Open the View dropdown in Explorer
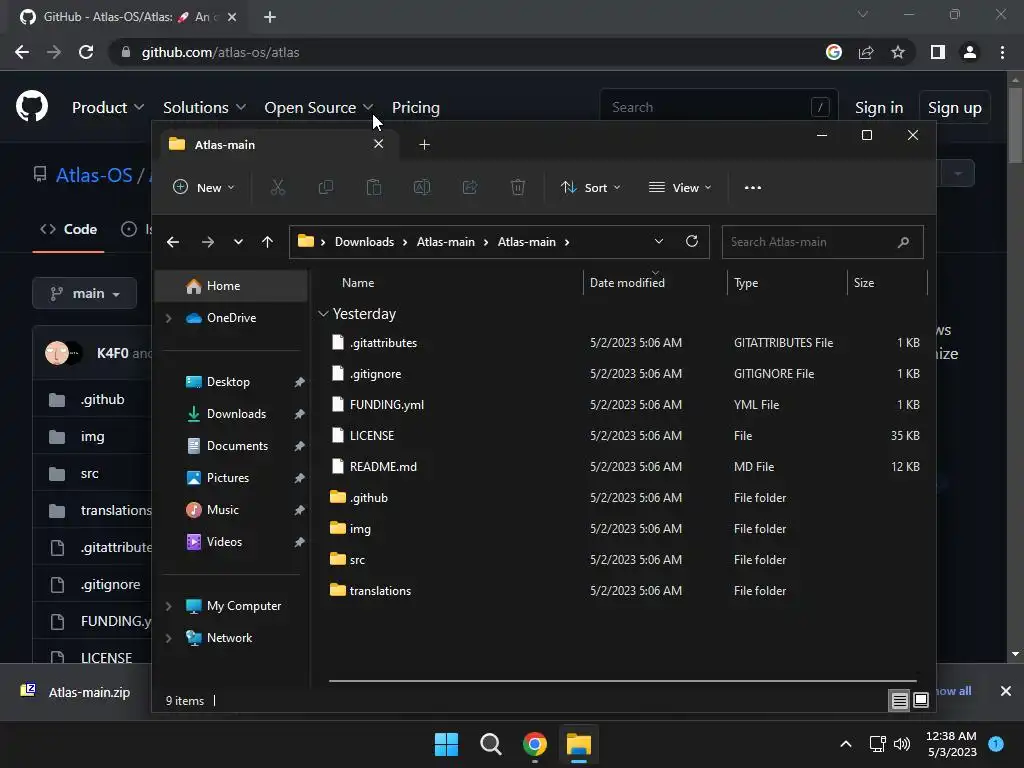Image resolution: width=1024 pixels, height=768 pixels. [680, 187]
